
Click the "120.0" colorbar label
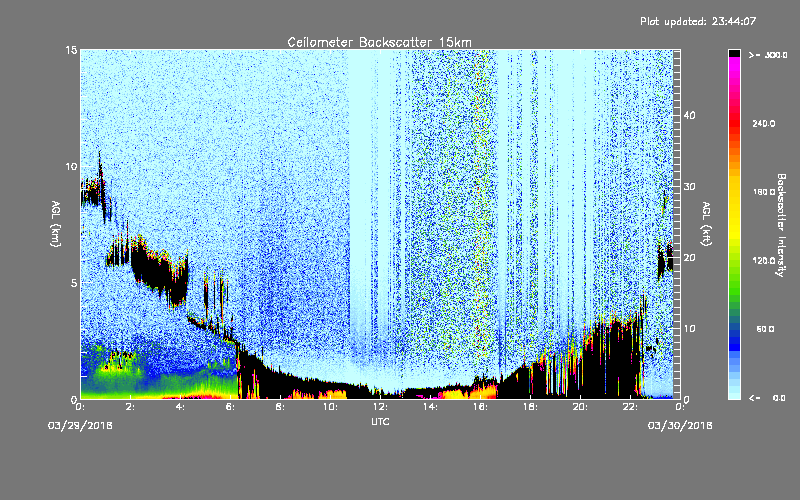(764, 260)
